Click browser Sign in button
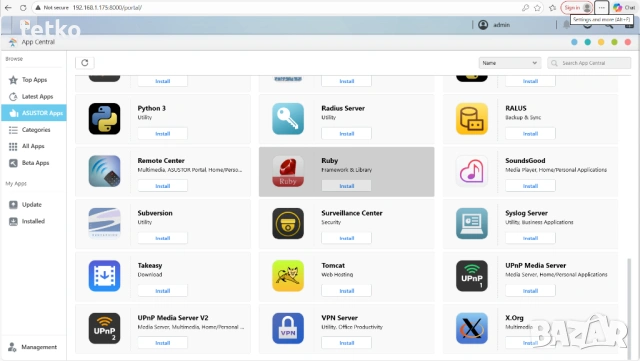The height and width of the screenshot is (361, 640). (577, 7)
